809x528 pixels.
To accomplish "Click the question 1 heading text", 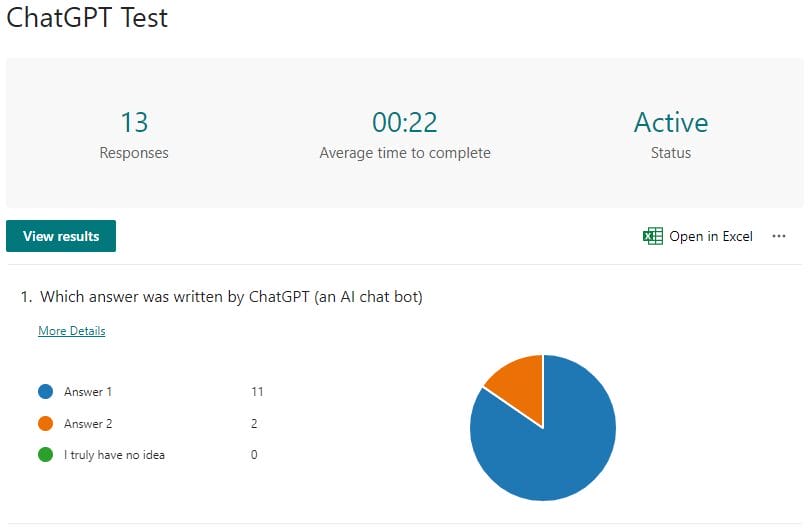I will 230,297.
